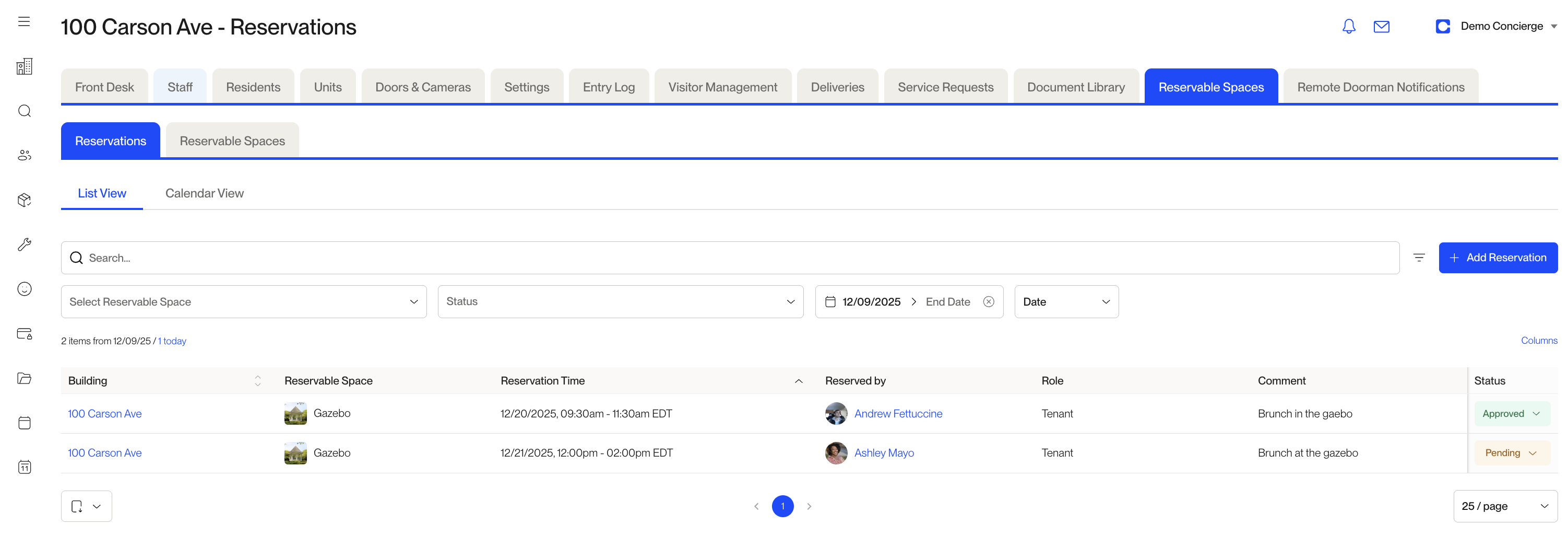Open the wrench maintenance icon in the sidebar
Image resolution: width=1568 pixels, height=559 pixels.
[x=25, y=244]
